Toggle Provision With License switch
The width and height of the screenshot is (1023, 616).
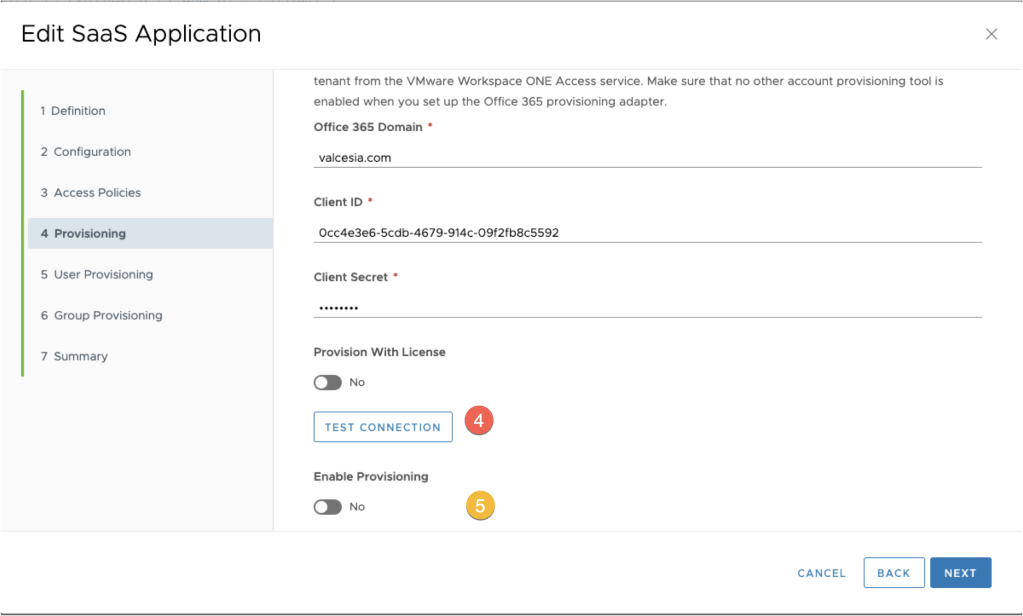328,383
